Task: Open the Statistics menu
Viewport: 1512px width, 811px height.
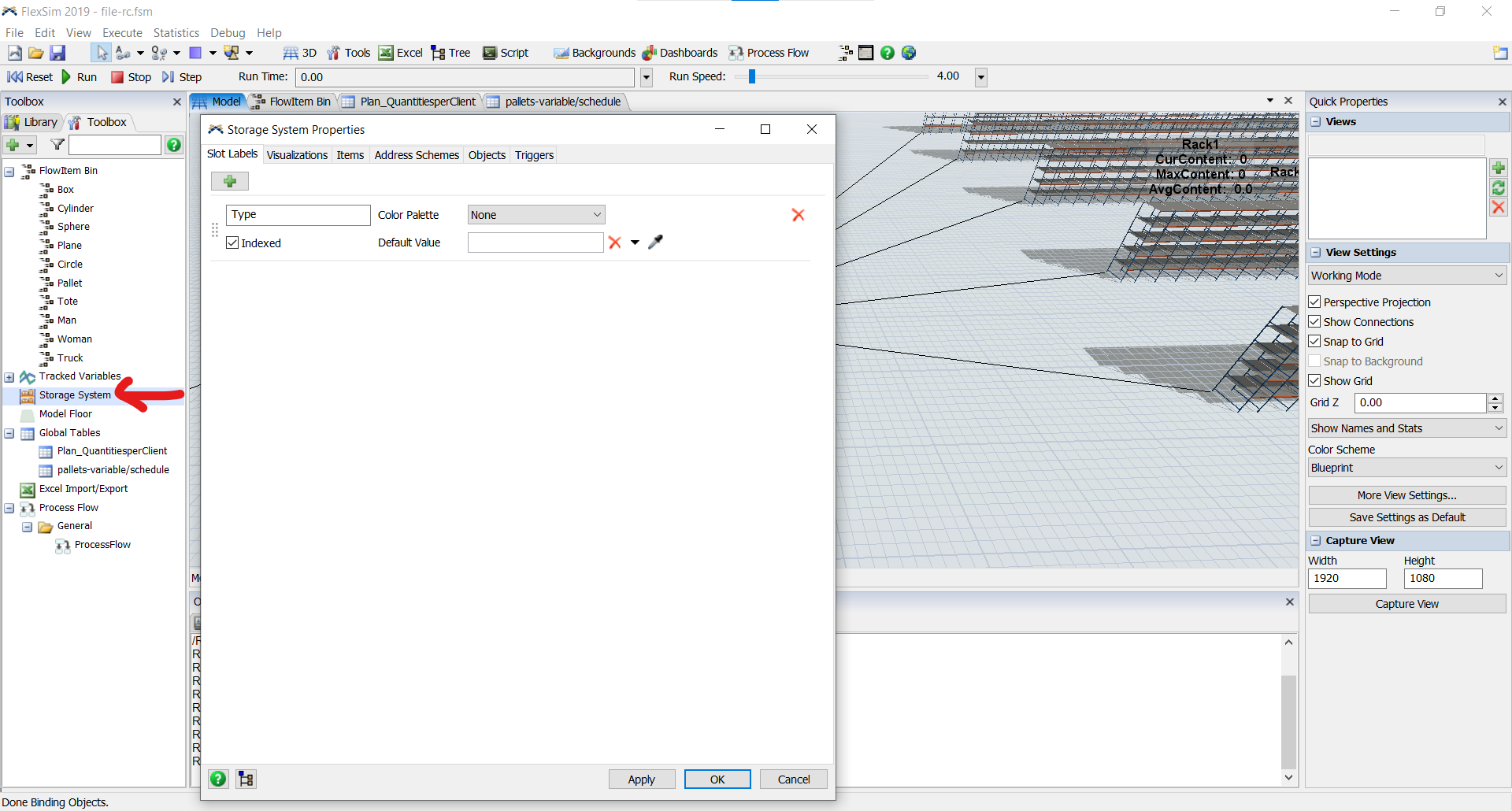Action: point(176,33)
